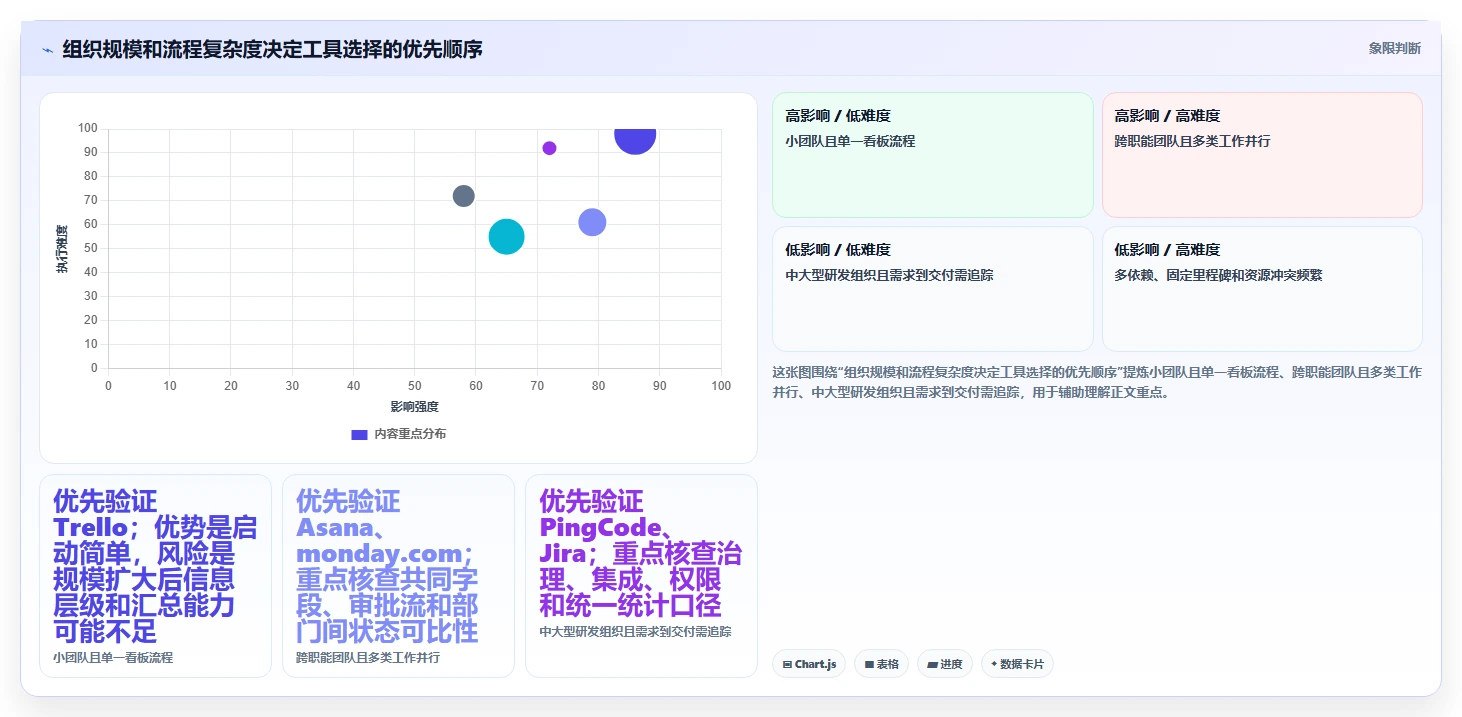Screen dimensions: 1462x717
Task: Click the 100 tick label on the y-axis
Action: [88, 128]
